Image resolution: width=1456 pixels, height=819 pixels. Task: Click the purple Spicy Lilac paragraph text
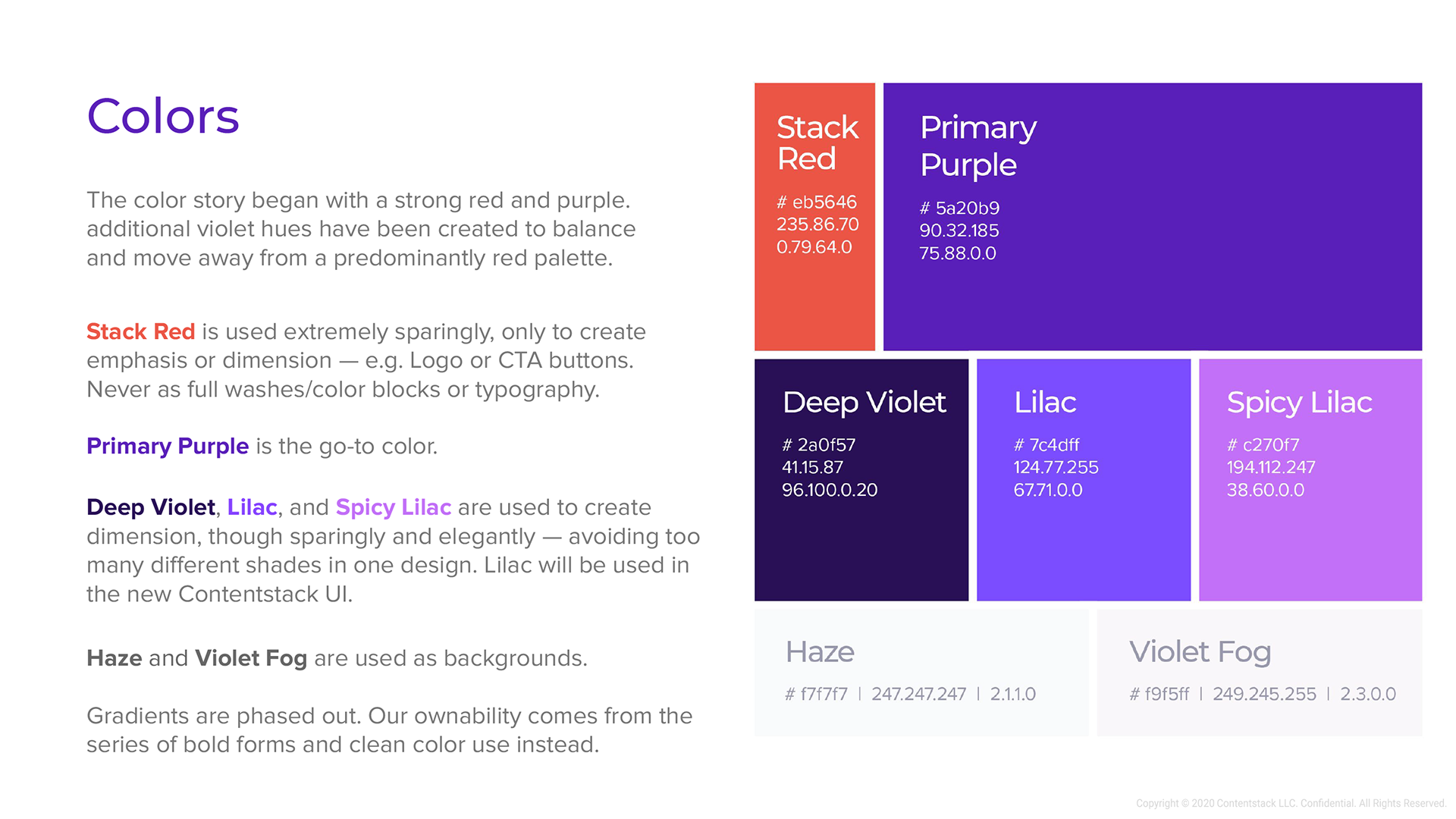click(394, 507)
